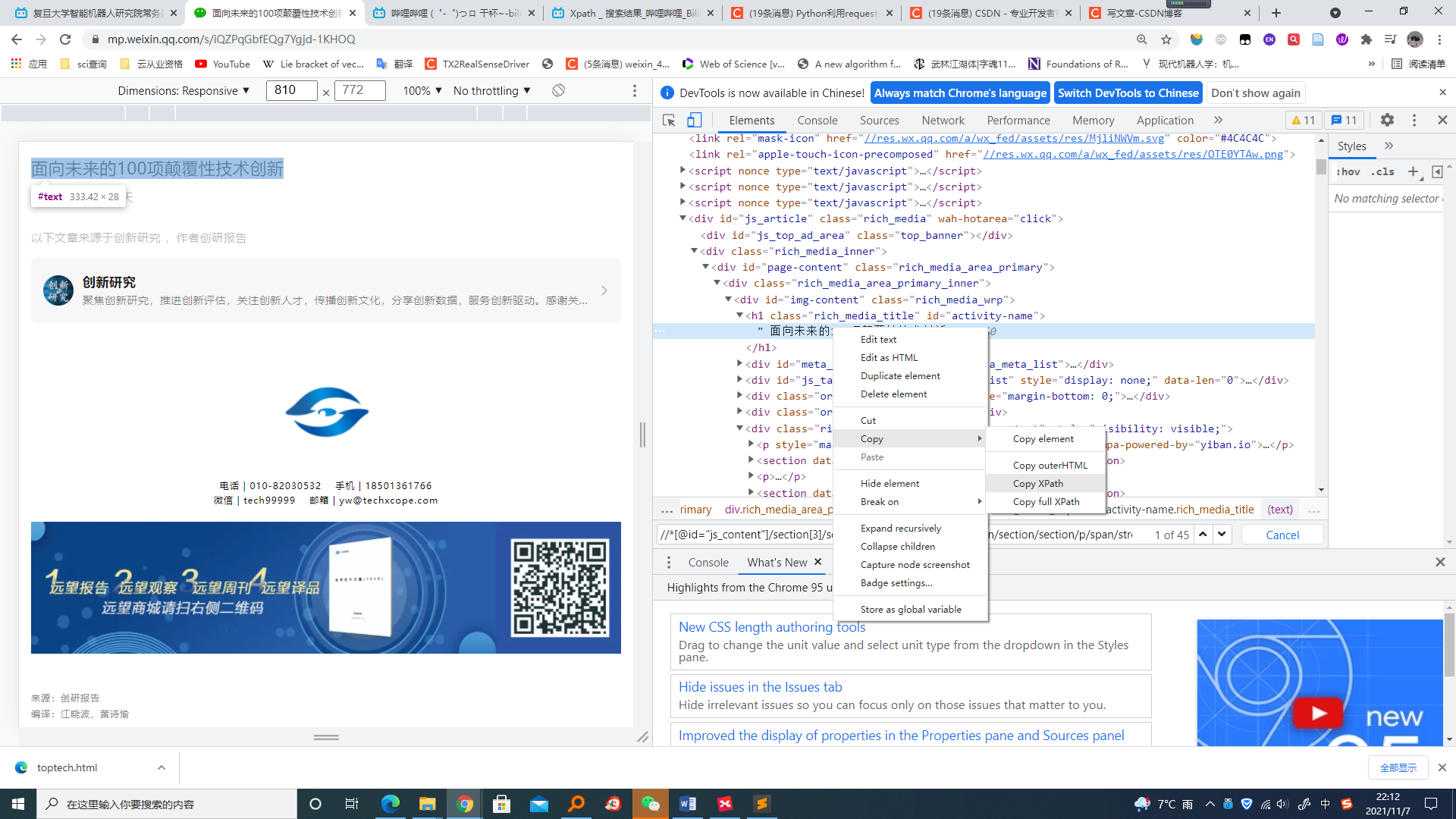The image size is (1456, 819).
Task: Toggle the device toolbar in DevTools
Action: (695, 120)
